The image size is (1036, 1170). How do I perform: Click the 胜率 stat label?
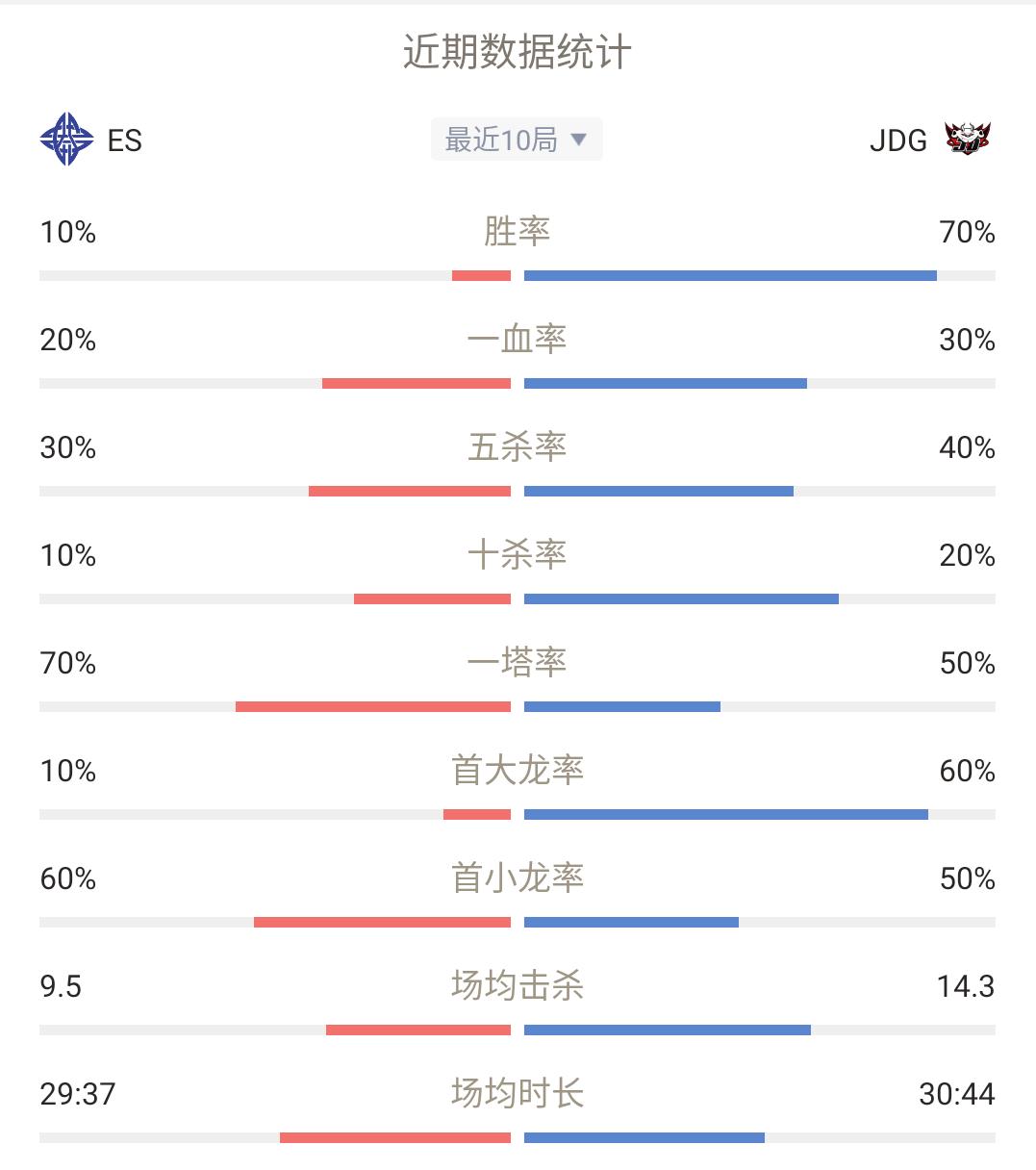[518, 232]
